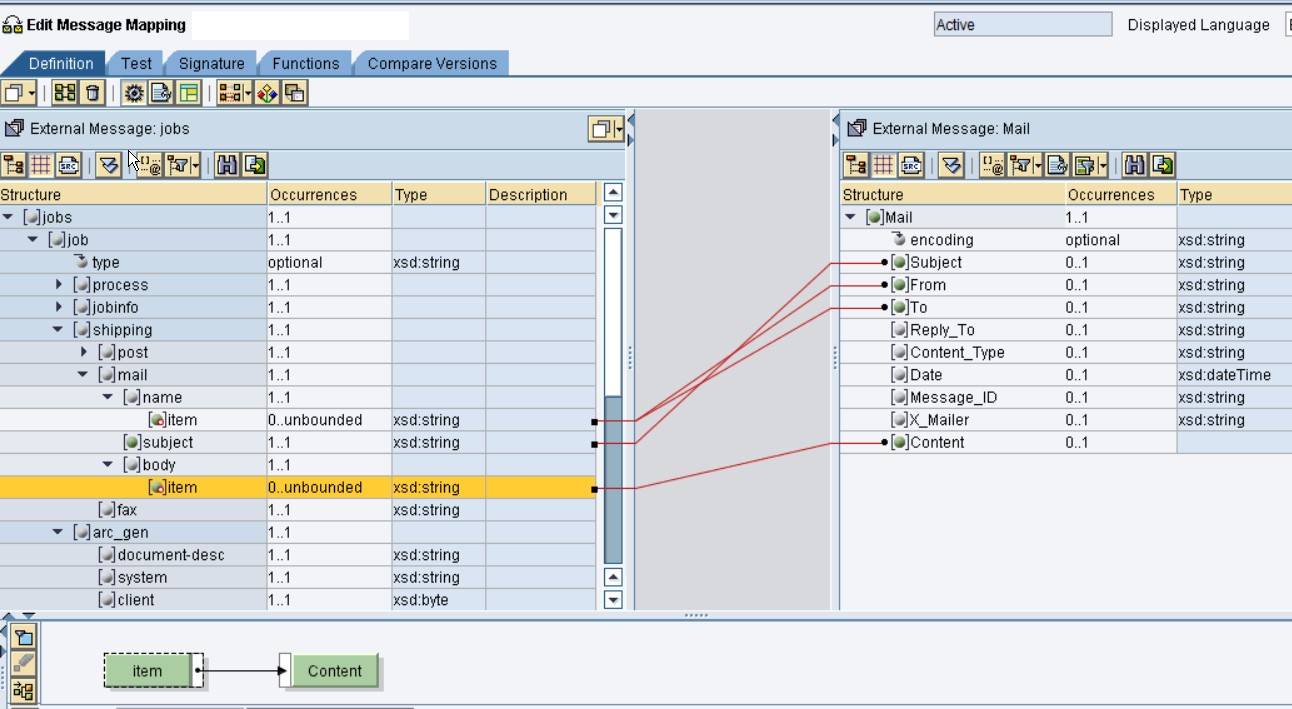The image size is (1292, 709).
Task: Click the Content target box in editor
Action: tap(334, 671)
